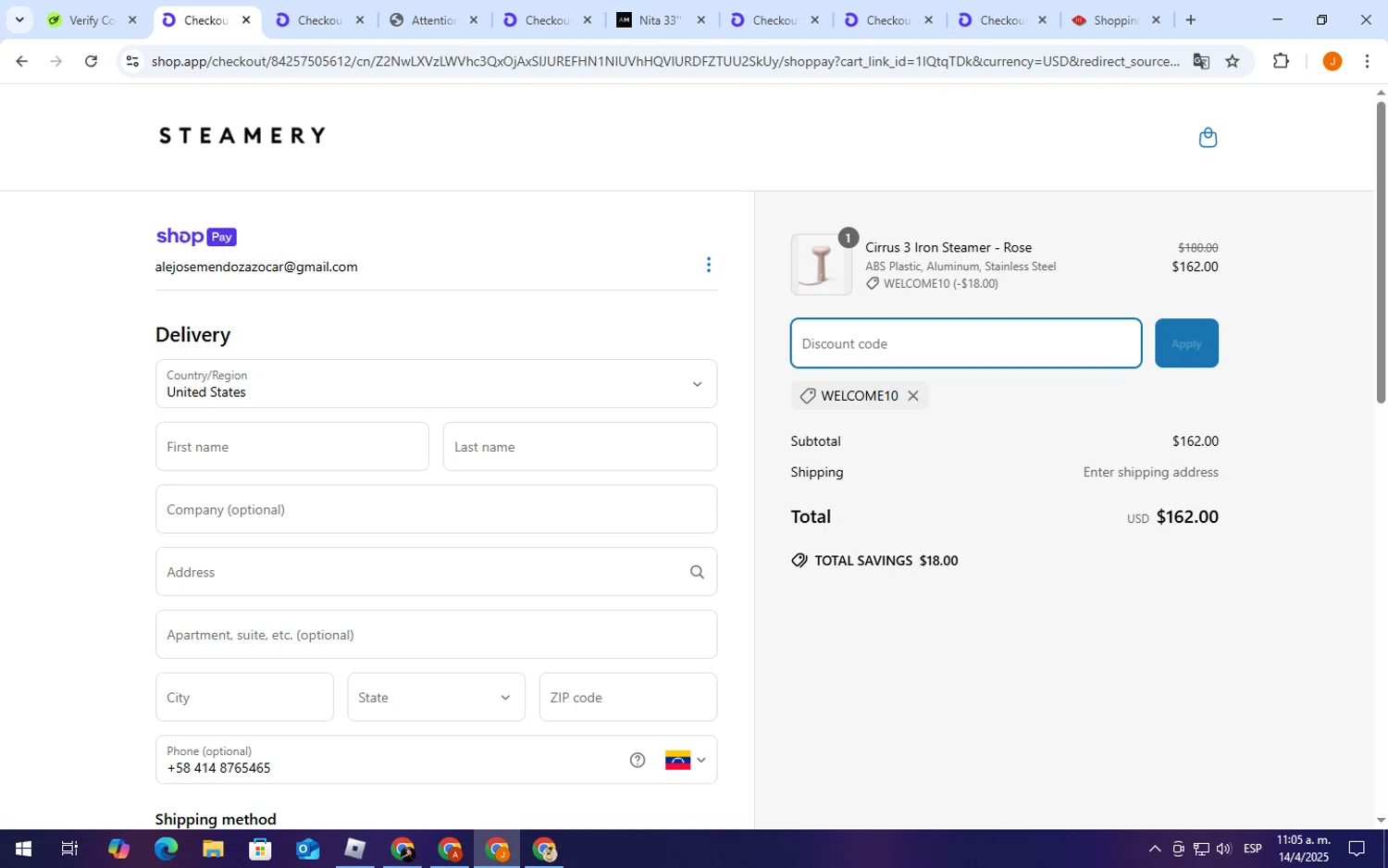1388x868 pixels.
Task: Show hidden system tray icons
Action: pyautogui.click(x=1155, y=849)
